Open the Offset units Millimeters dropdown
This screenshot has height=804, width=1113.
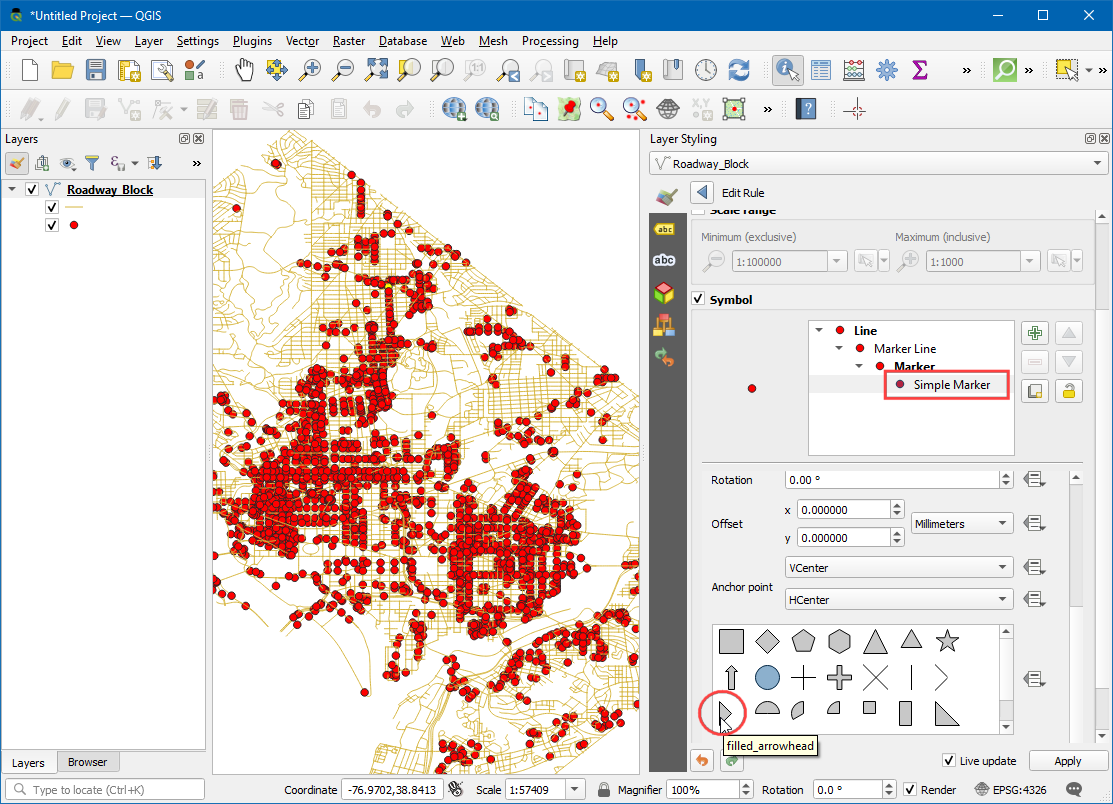click(x=961, y=524)
